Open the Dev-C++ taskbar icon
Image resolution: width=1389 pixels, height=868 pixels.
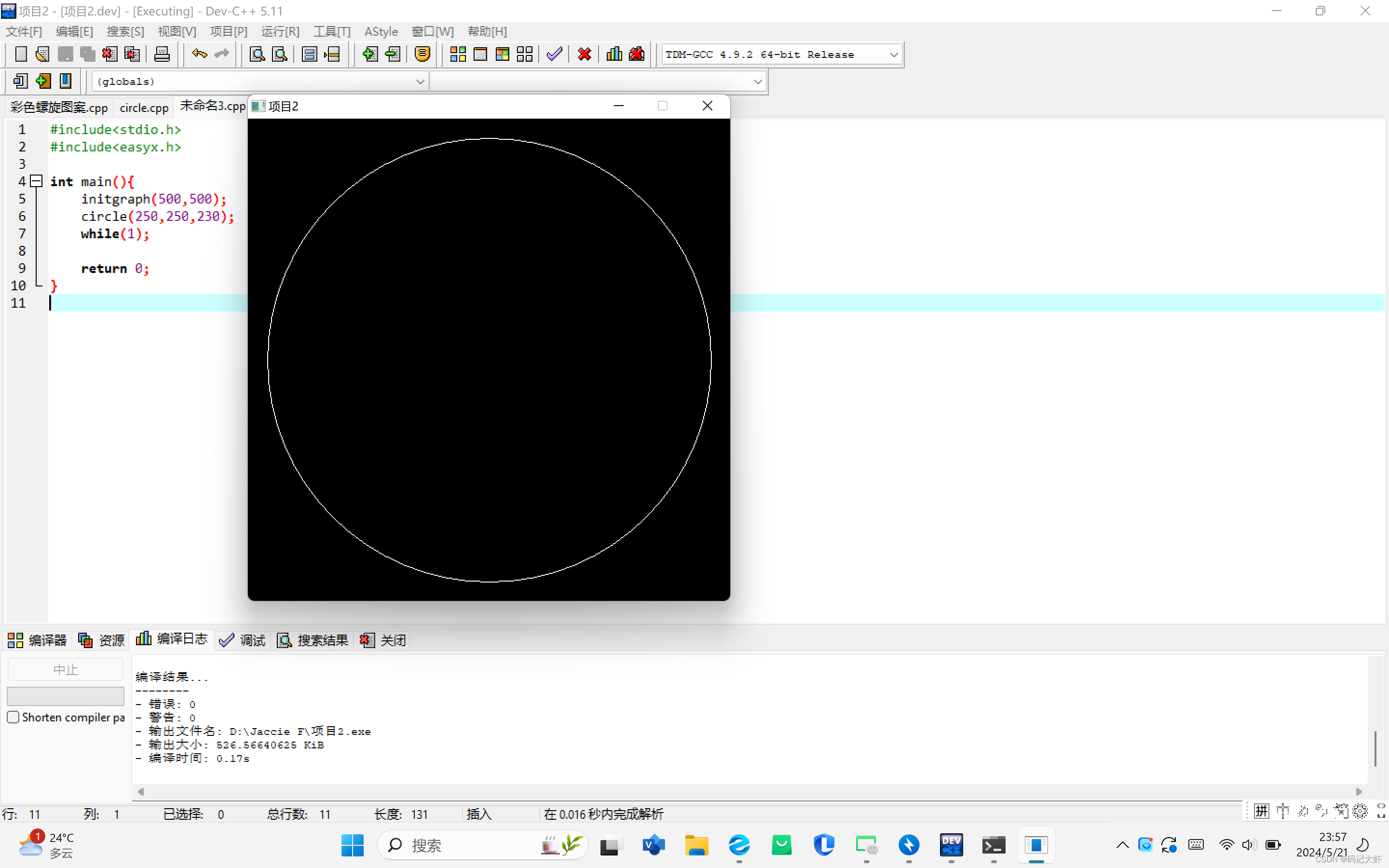951,845
